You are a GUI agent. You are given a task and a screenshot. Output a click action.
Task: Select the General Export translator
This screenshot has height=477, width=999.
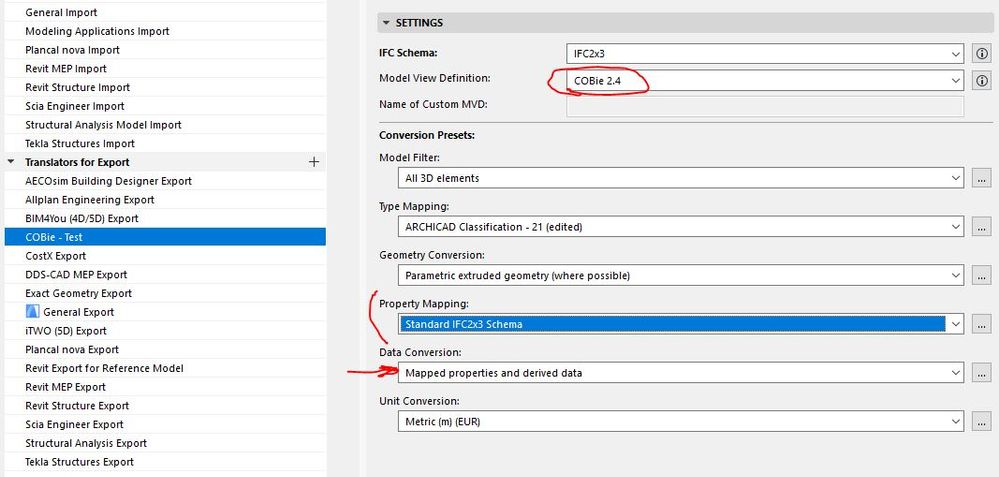[x=78, y=312]
